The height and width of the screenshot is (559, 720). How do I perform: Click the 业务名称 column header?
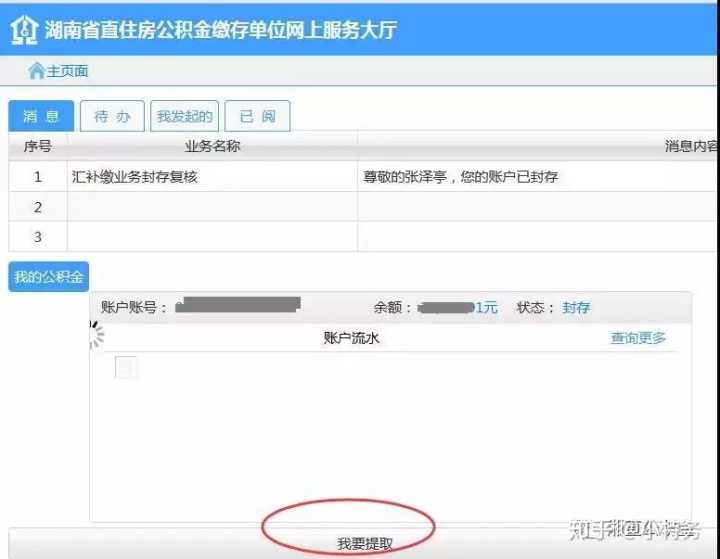[x=212, y=146]
